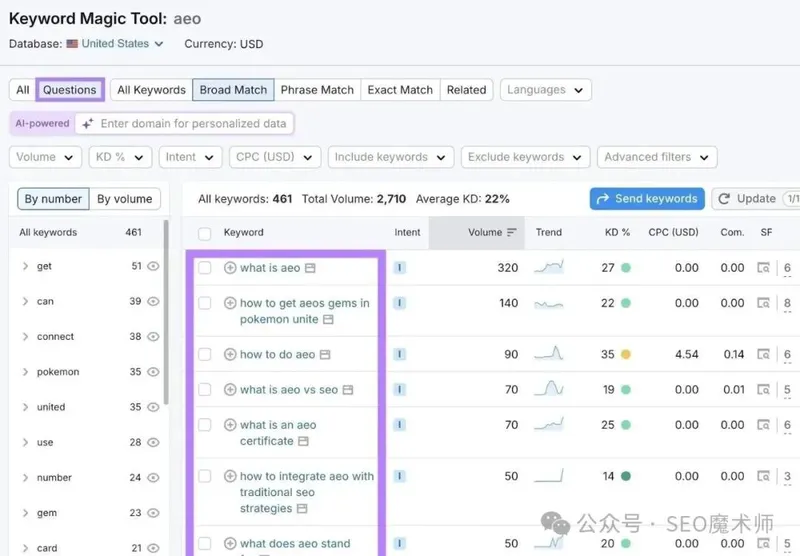This screenshot has width=800, height=556.
Task: Expand the 'connect' keyword group
Action: point(25,337)
